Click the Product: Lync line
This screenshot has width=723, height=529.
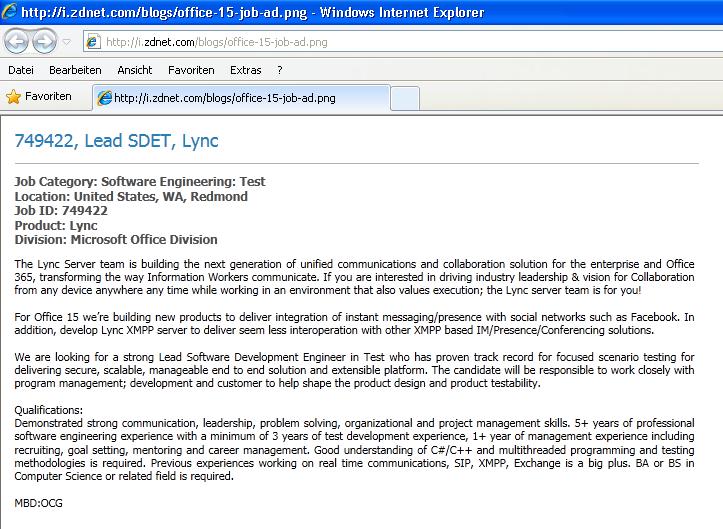click(56, 226)
